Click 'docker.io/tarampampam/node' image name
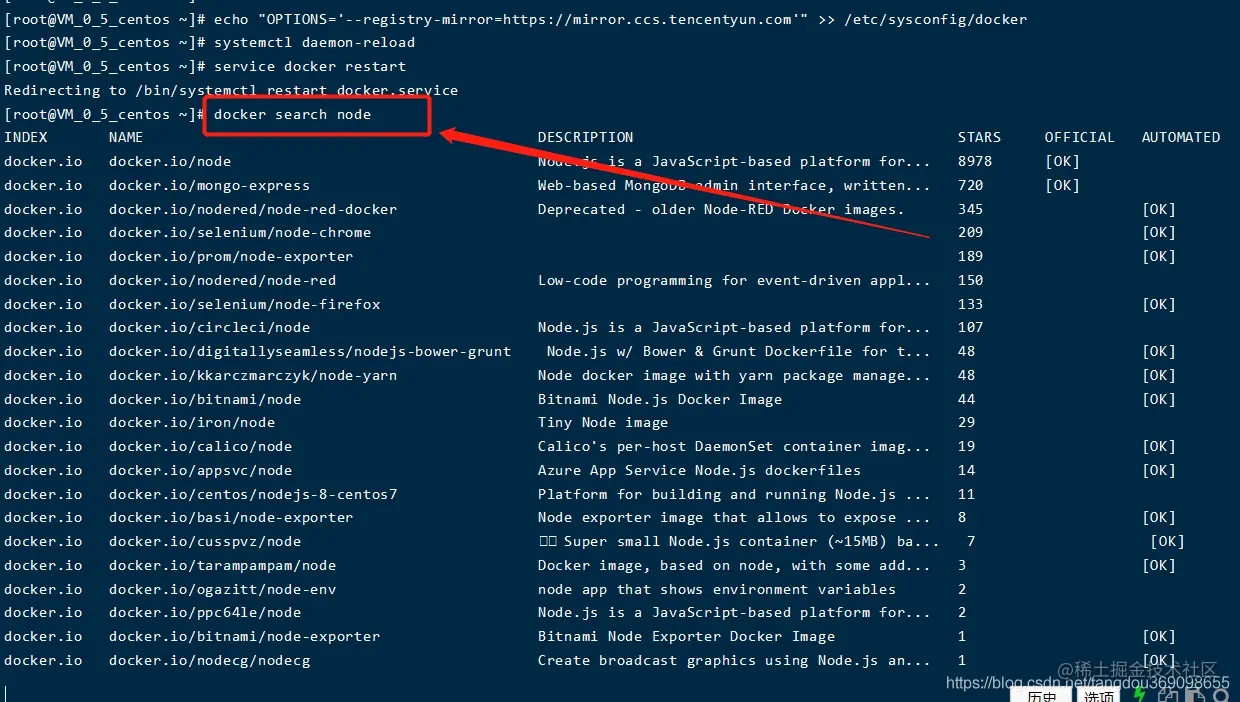This screenshot has width=1240, height=702. click(222, 565)
